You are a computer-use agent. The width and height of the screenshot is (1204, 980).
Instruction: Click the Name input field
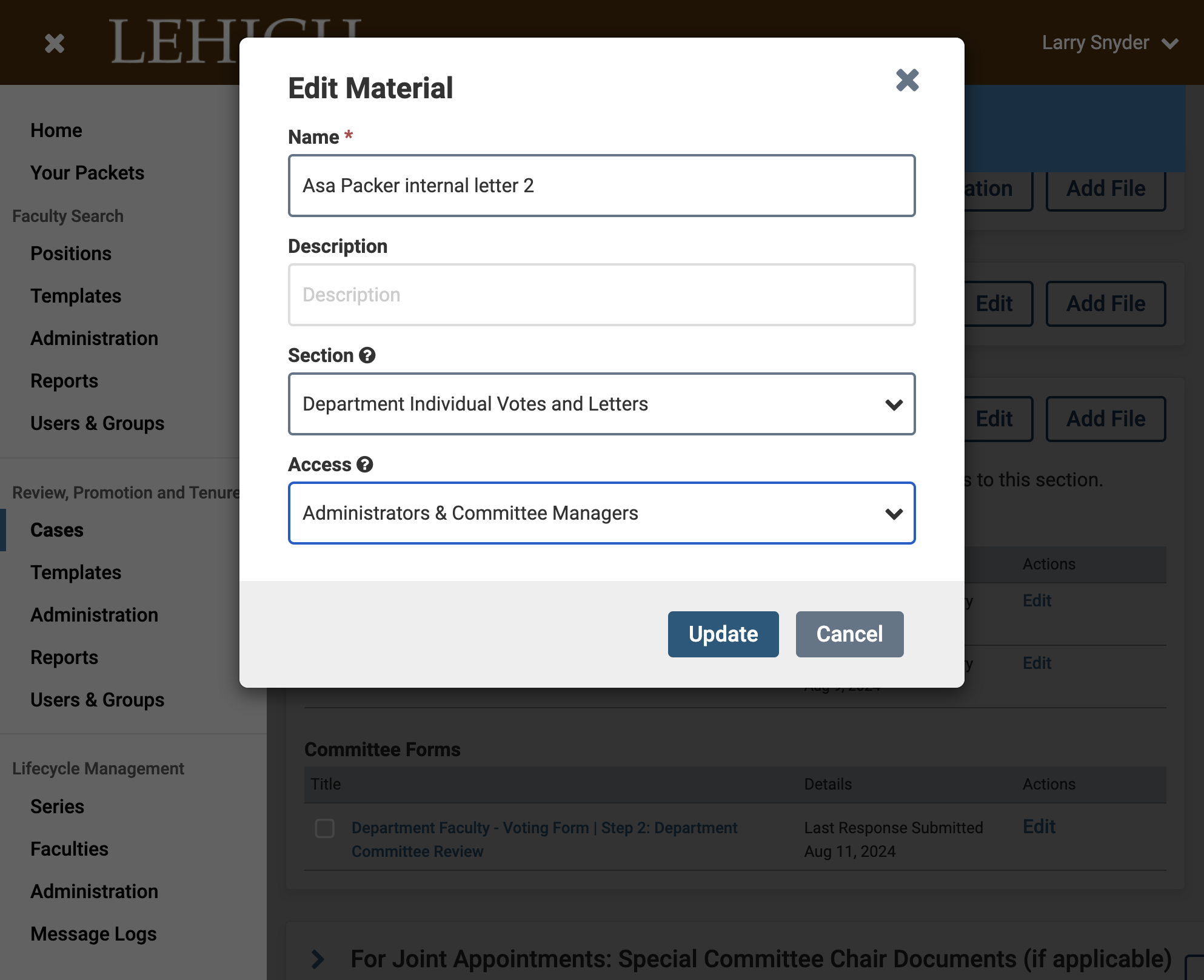pos(601,186)
